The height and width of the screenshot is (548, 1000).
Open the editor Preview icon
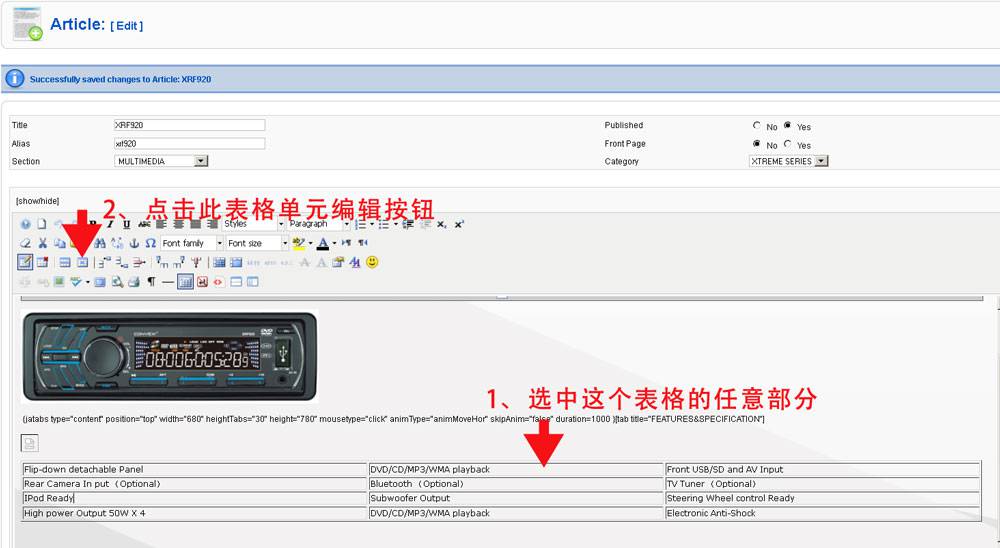pyautogui.click(x=117, y=282)
